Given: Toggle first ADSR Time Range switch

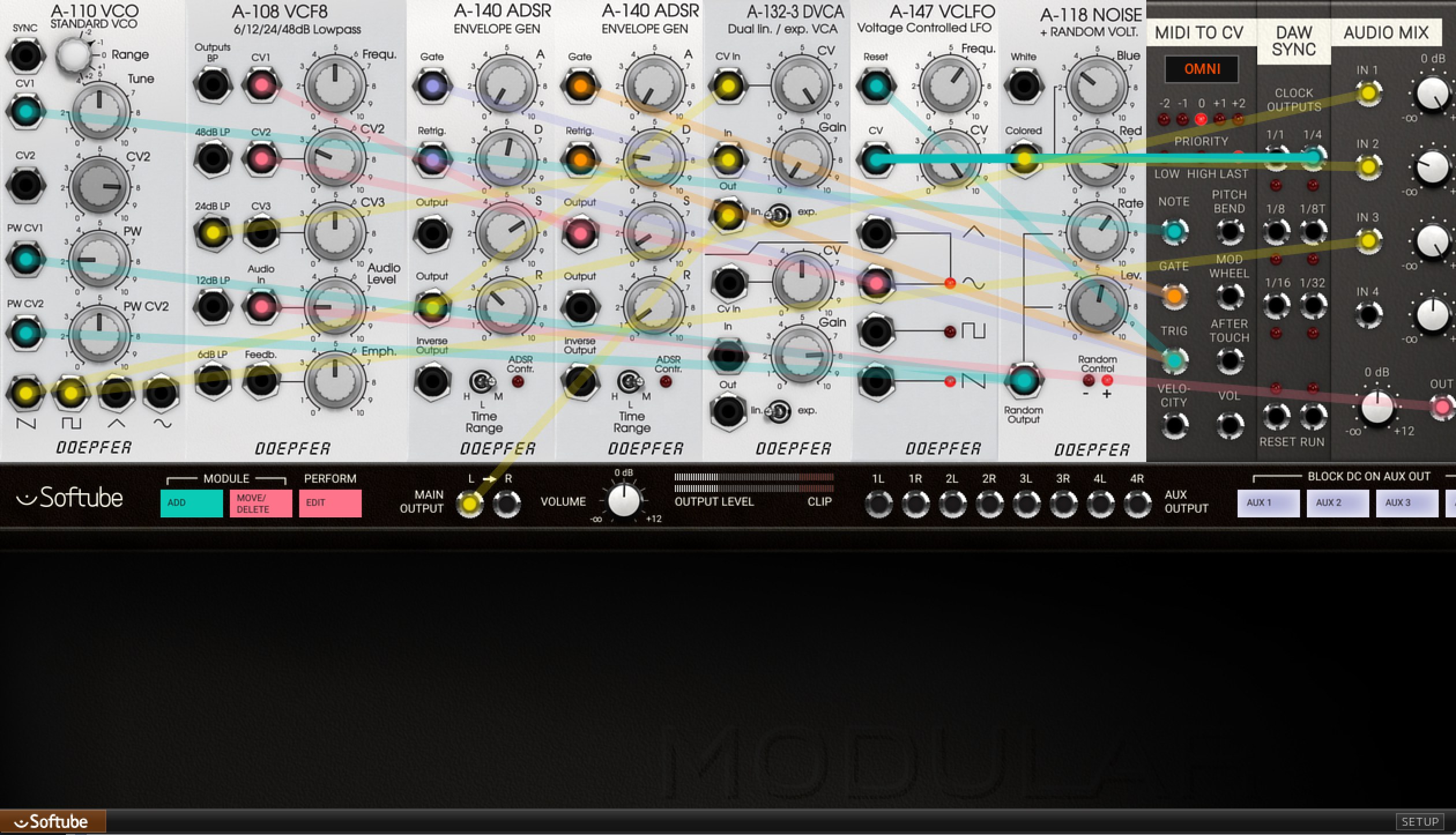Looking at the screenshot, I should tap(482, 381).
